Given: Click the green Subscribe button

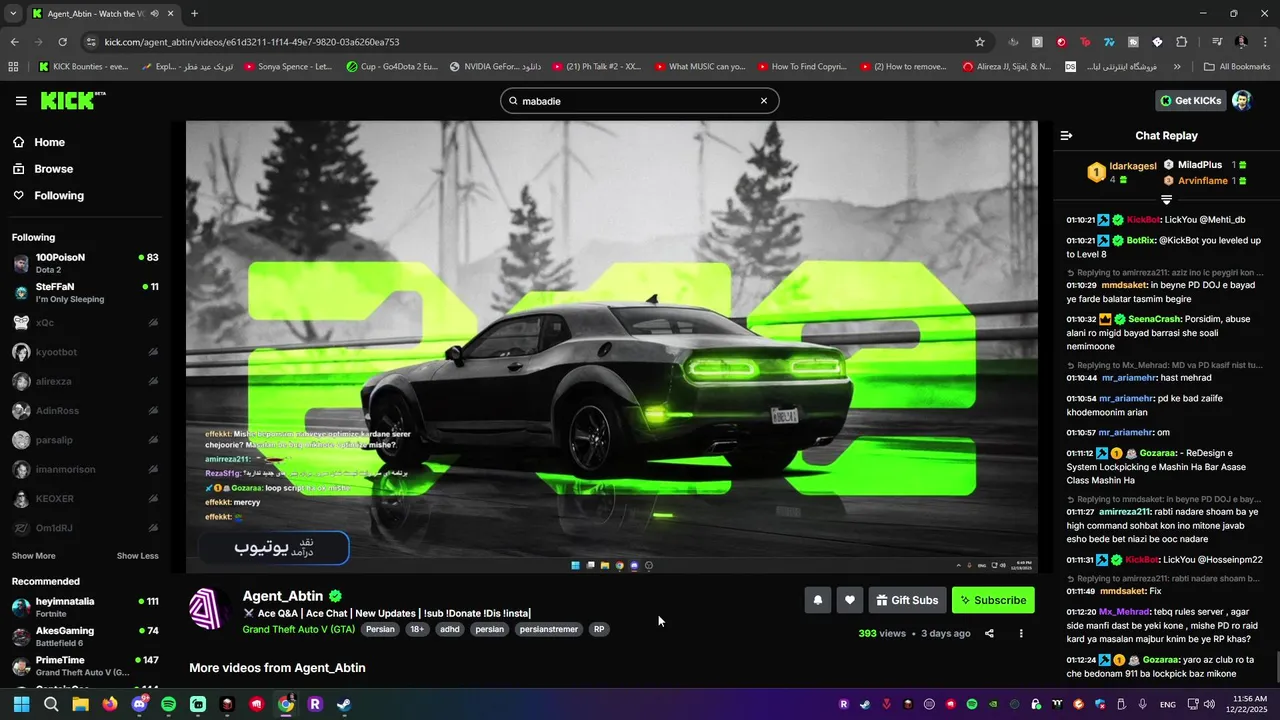Looking at the screenshot, I should tap(993, 600).
